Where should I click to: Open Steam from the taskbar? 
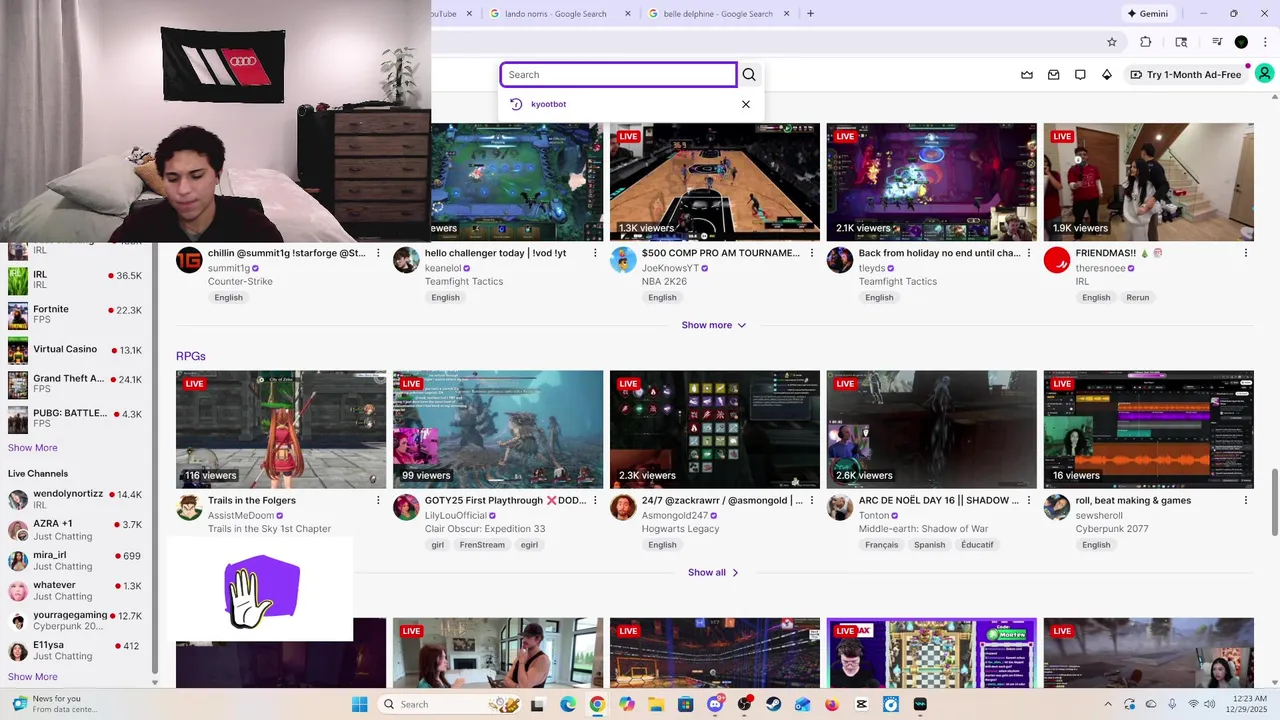[774, 704]
